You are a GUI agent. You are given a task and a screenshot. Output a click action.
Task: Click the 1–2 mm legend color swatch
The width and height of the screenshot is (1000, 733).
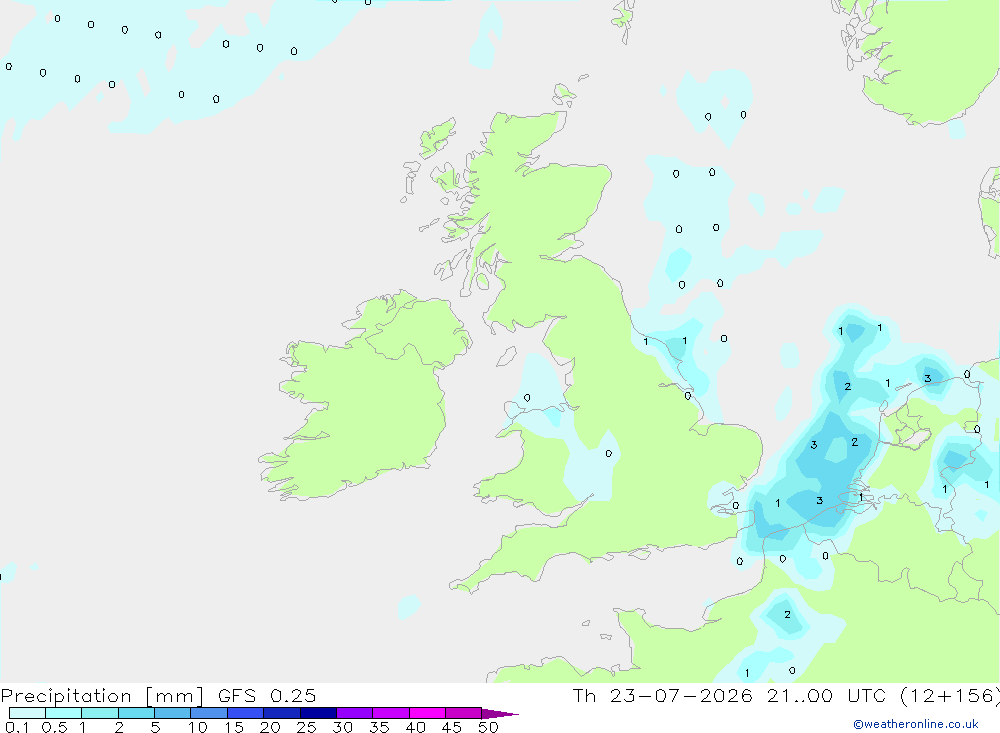pyautogui.click(x=99, y=713)
